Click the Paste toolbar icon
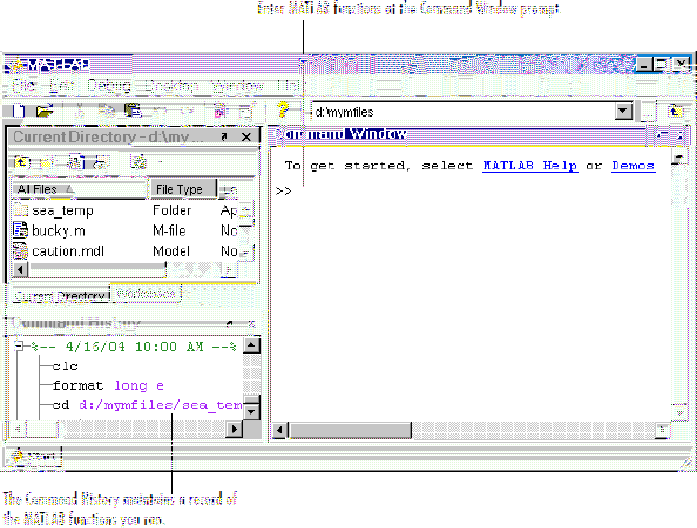 pyautogui.click(x=131, y=112)
